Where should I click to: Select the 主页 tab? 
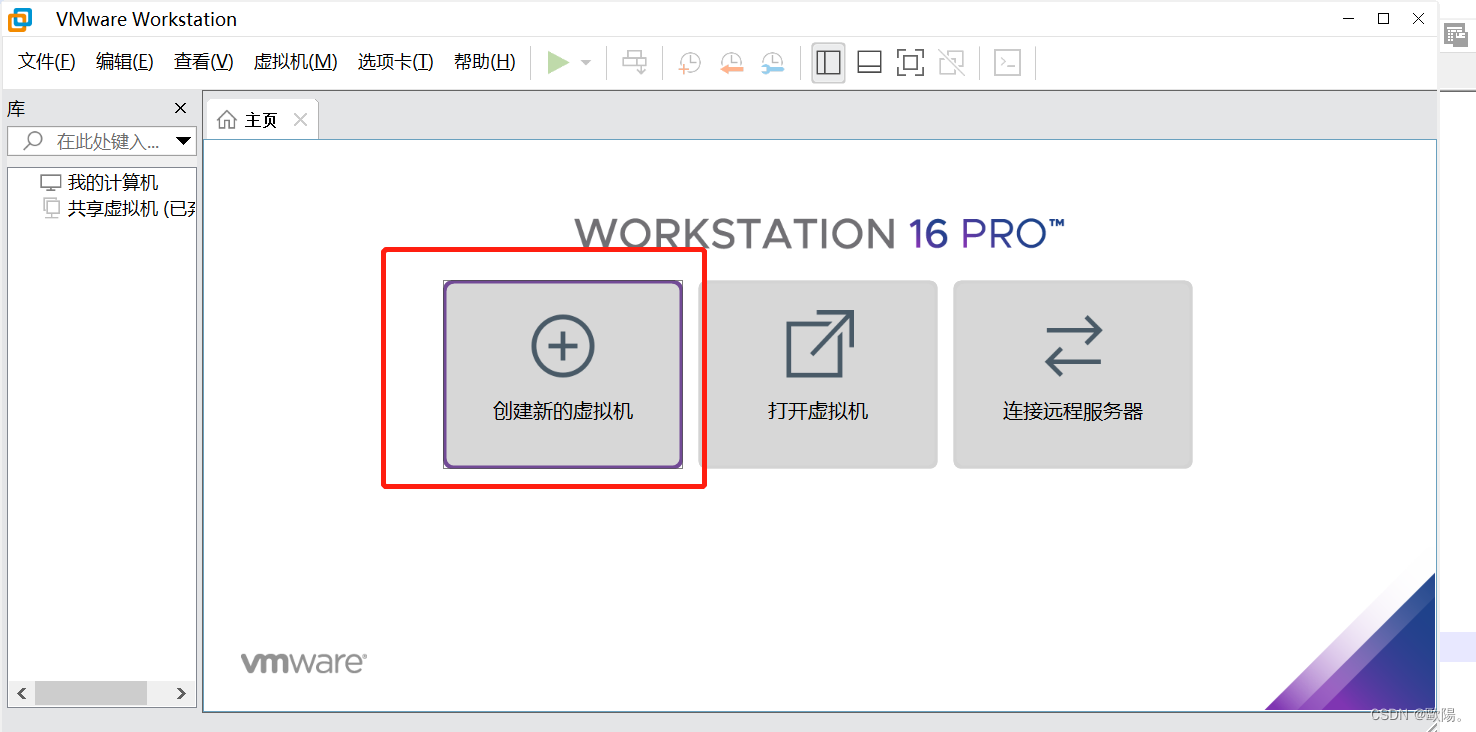[262, 120]
